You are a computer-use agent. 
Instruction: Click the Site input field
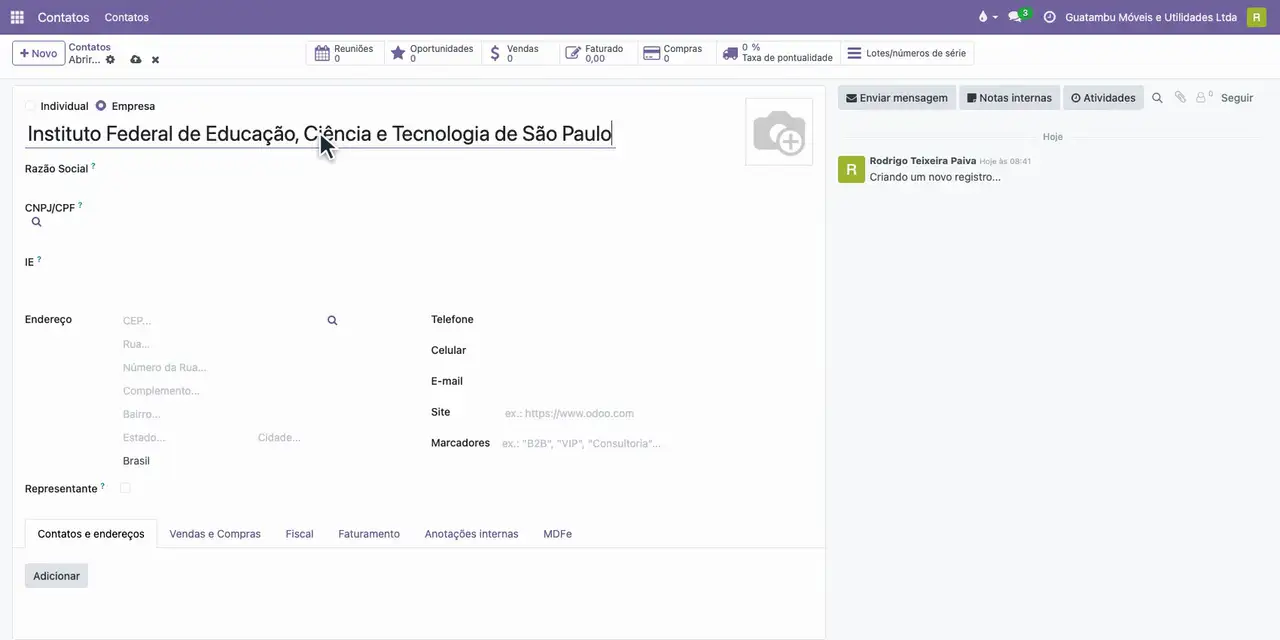(x=657, y=413)
